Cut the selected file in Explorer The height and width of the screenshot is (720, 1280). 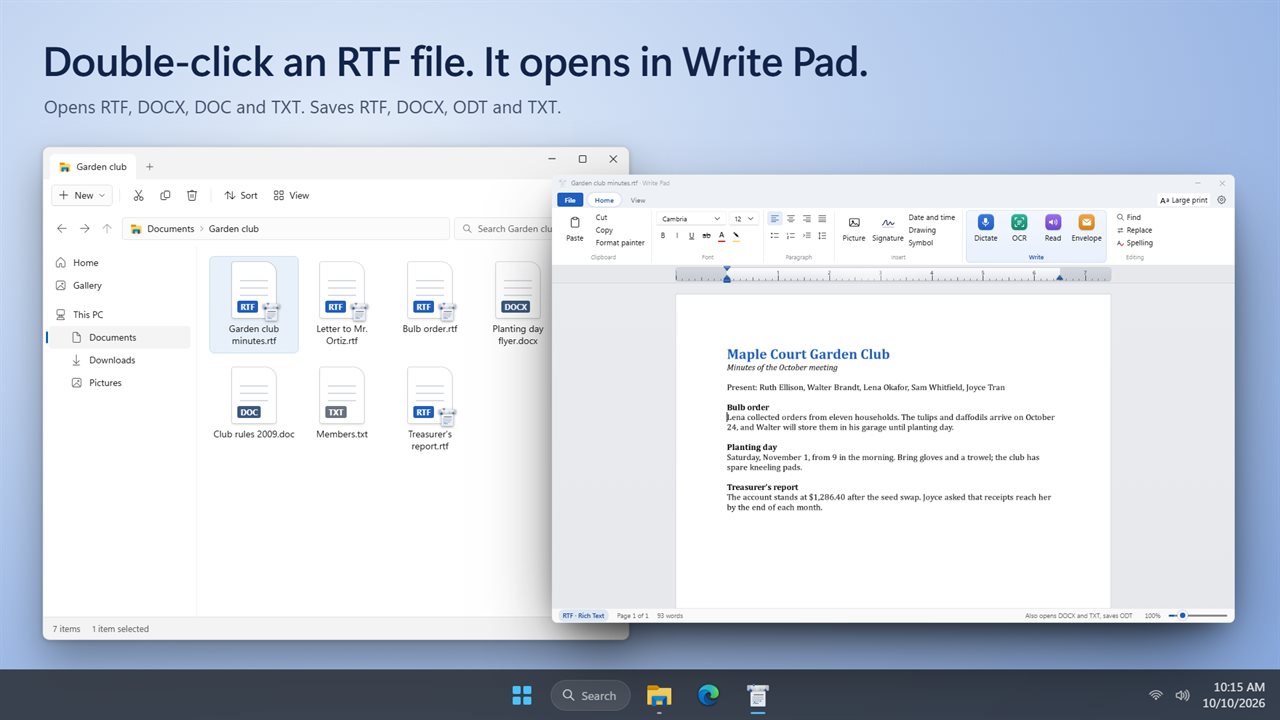[139, 195]
